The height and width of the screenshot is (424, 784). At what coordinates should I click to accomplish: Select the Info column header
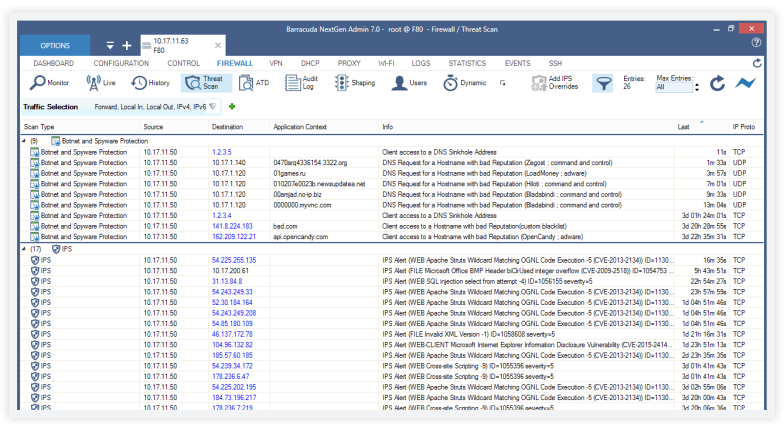pos(526,127)
